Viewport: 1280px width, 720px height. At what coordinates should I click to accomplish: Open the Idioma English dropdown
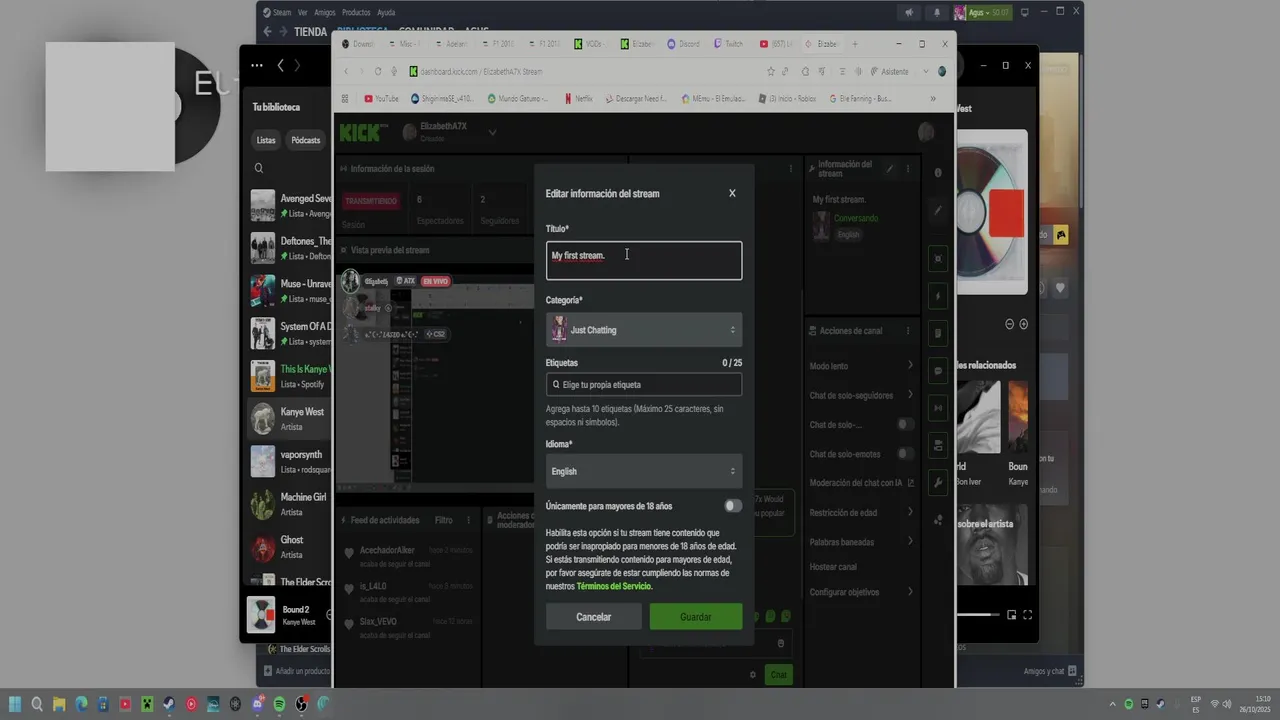(644, 471)
